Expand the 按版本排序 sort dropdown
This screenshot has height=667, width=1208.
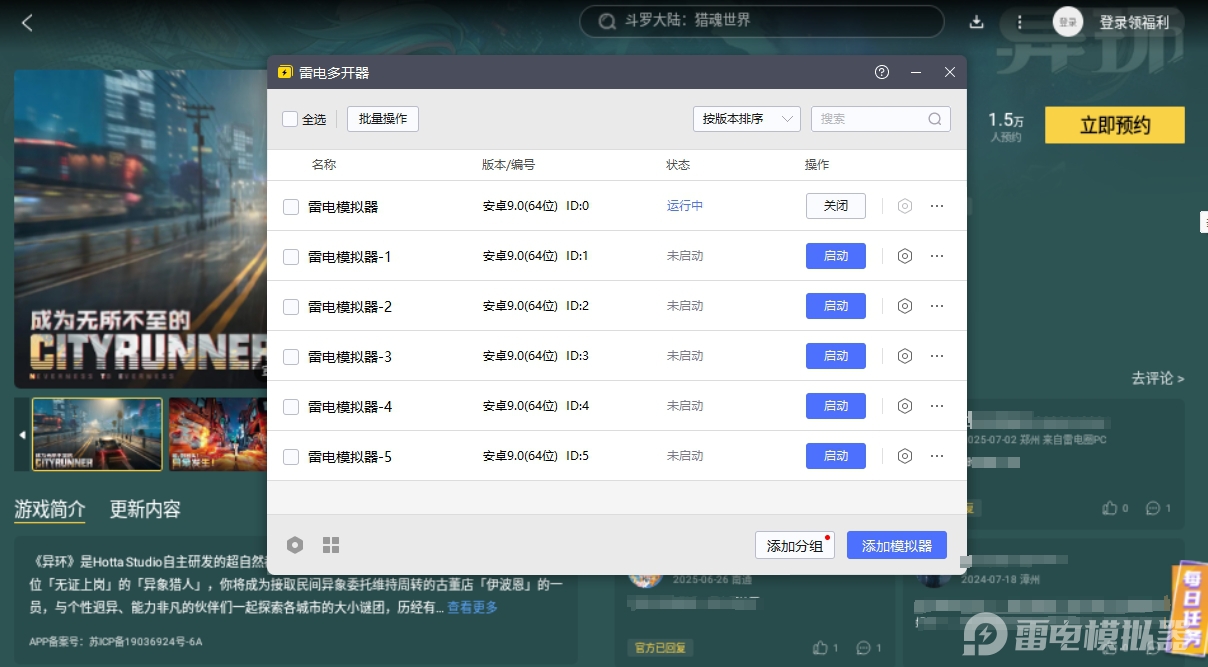[x=746, y=119]
